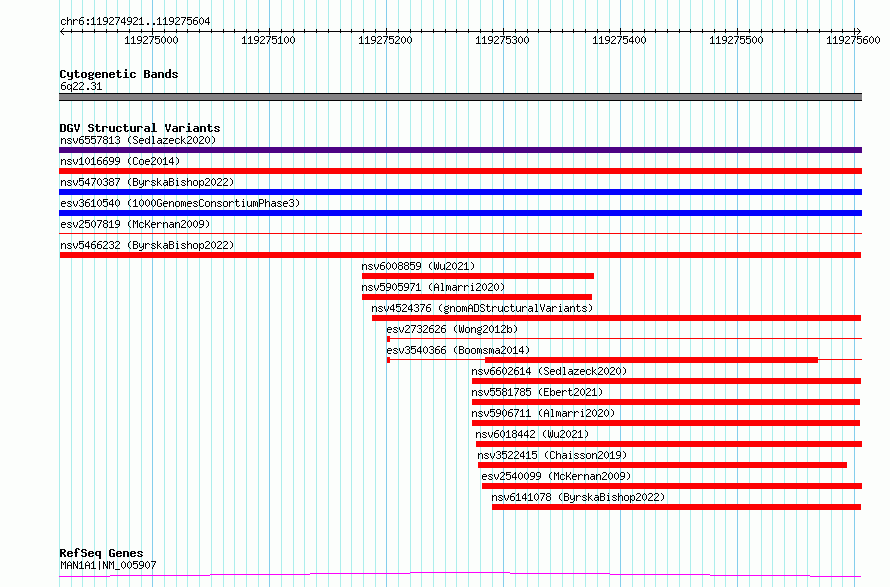The width and height of the screenshot is (890, 587).
Task: Click ruler position 119275100
Action: (268, 40)
